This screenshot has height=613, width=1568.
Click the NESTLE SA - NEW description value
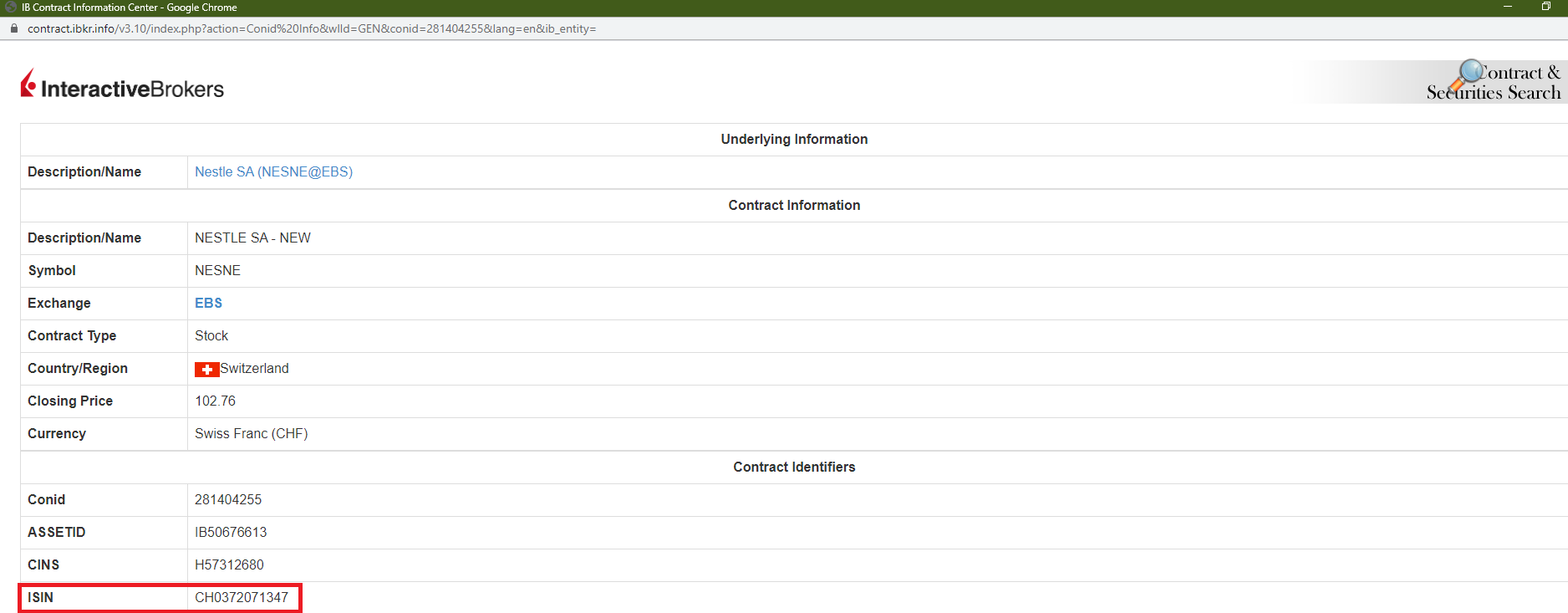[252, 238]
